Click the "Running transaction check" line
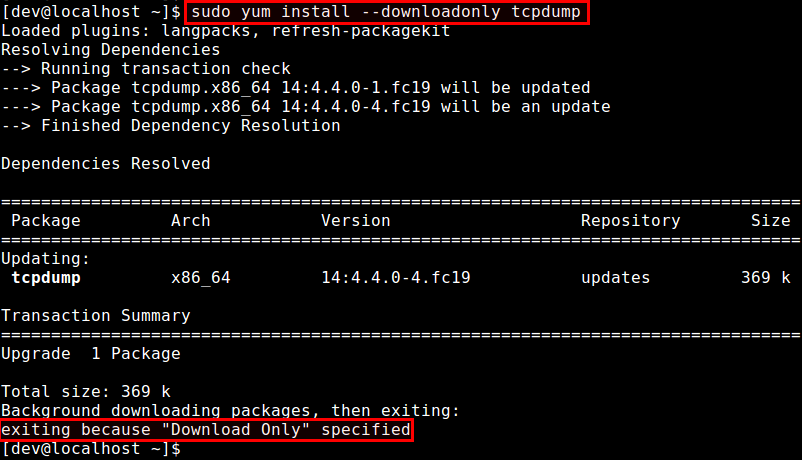The image size is (802, 460). [x=146, y=69]
